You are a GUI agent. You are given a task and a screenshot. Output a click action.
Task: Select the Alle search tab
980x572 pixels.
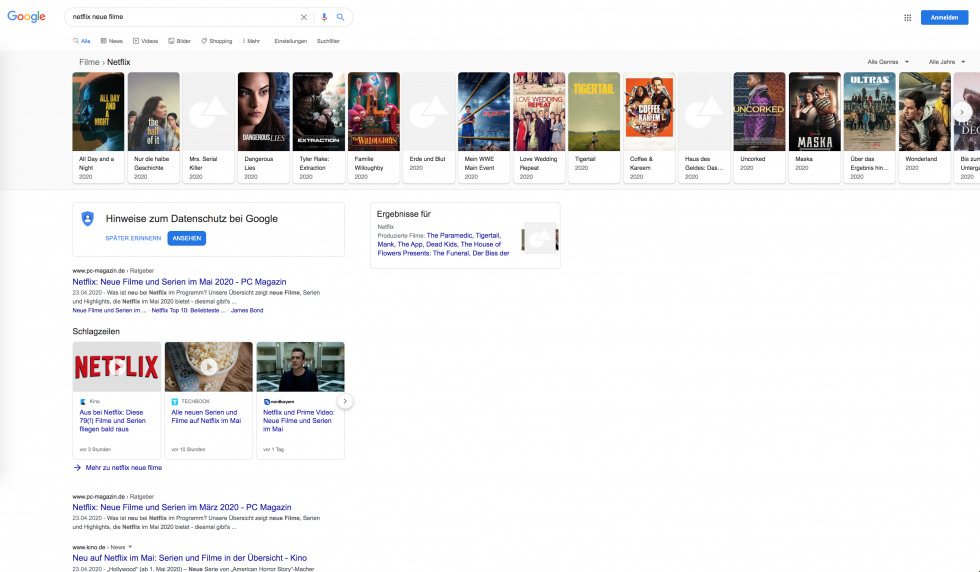82,41
